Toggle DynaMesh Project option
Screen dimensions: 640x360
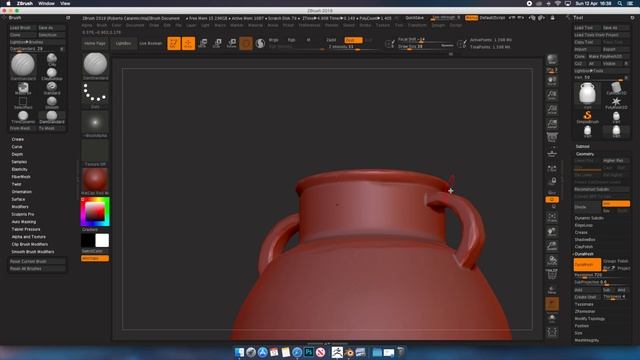624,268
